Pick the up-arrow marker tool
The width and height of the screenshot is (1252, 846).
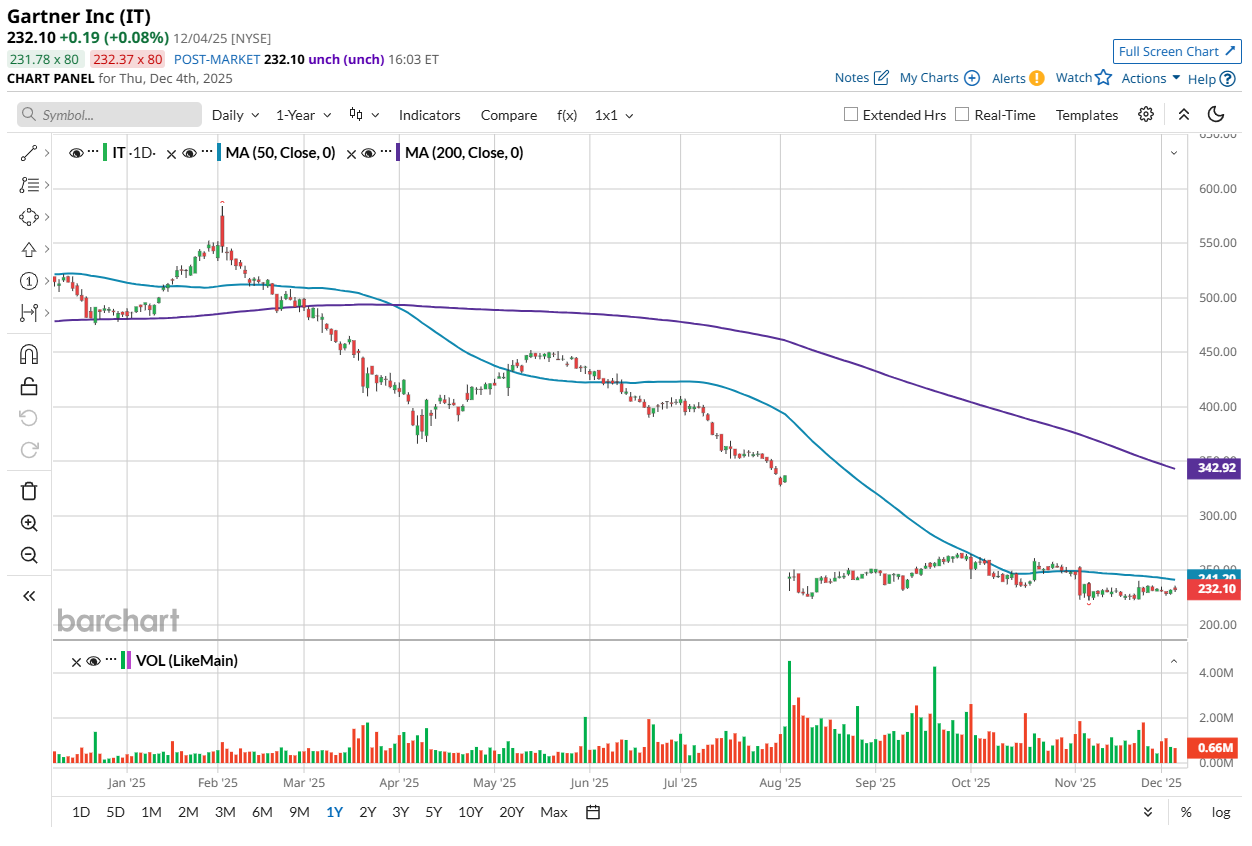[28, 249]
